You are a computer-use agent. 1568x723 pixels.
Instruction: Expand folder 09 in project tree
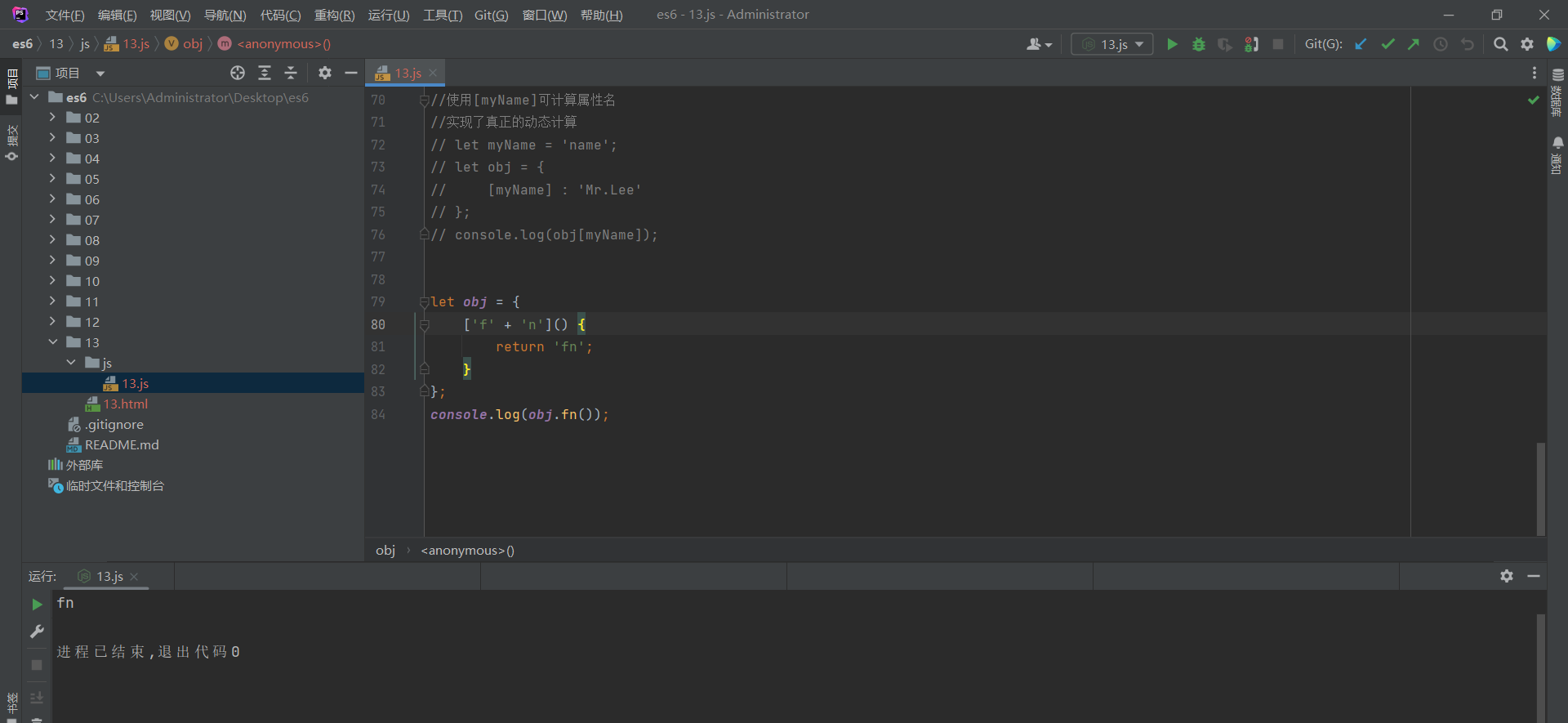52,261
